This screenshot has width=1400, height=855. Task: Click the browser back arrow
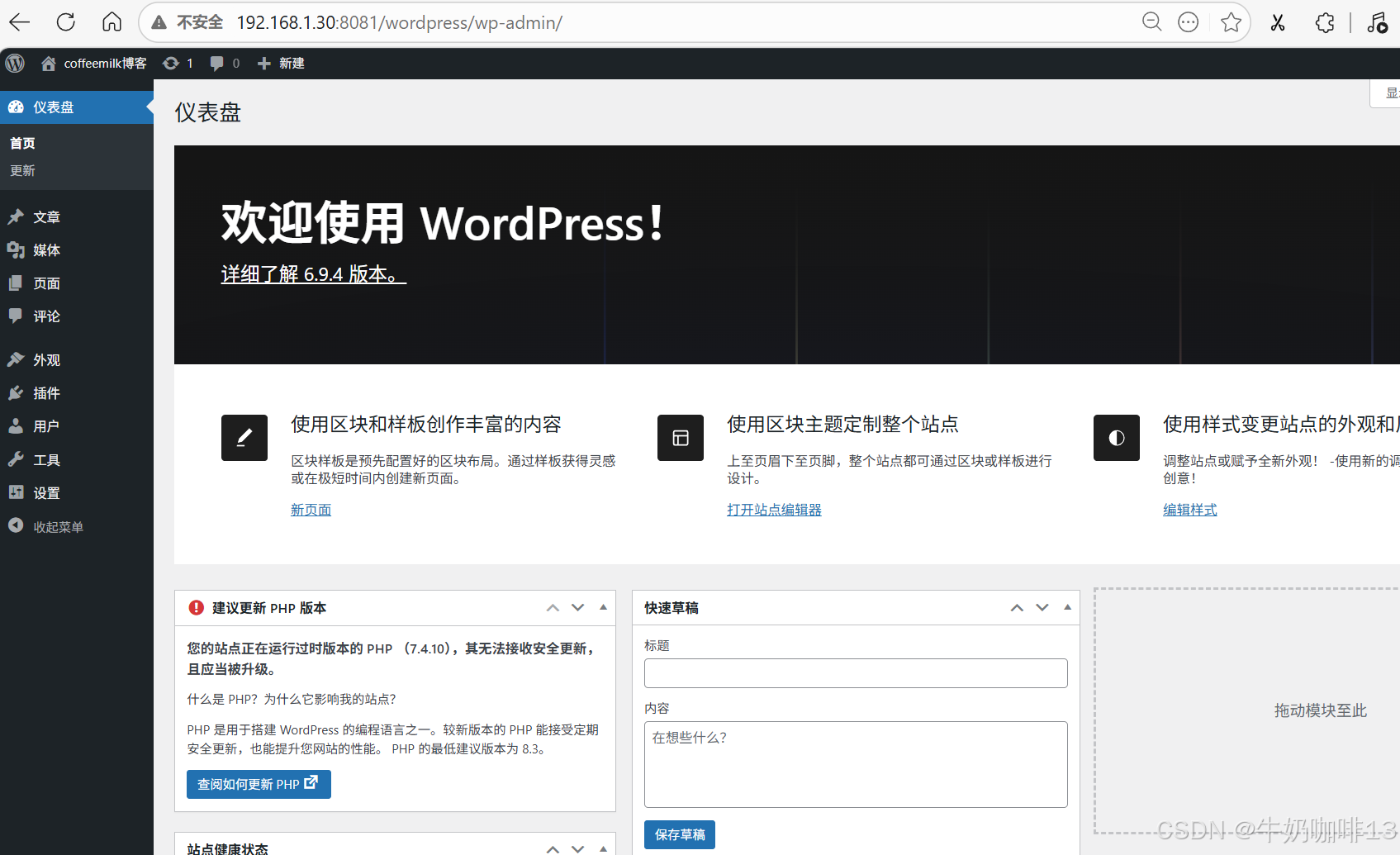pyautogui.click(x=20, y=22)
